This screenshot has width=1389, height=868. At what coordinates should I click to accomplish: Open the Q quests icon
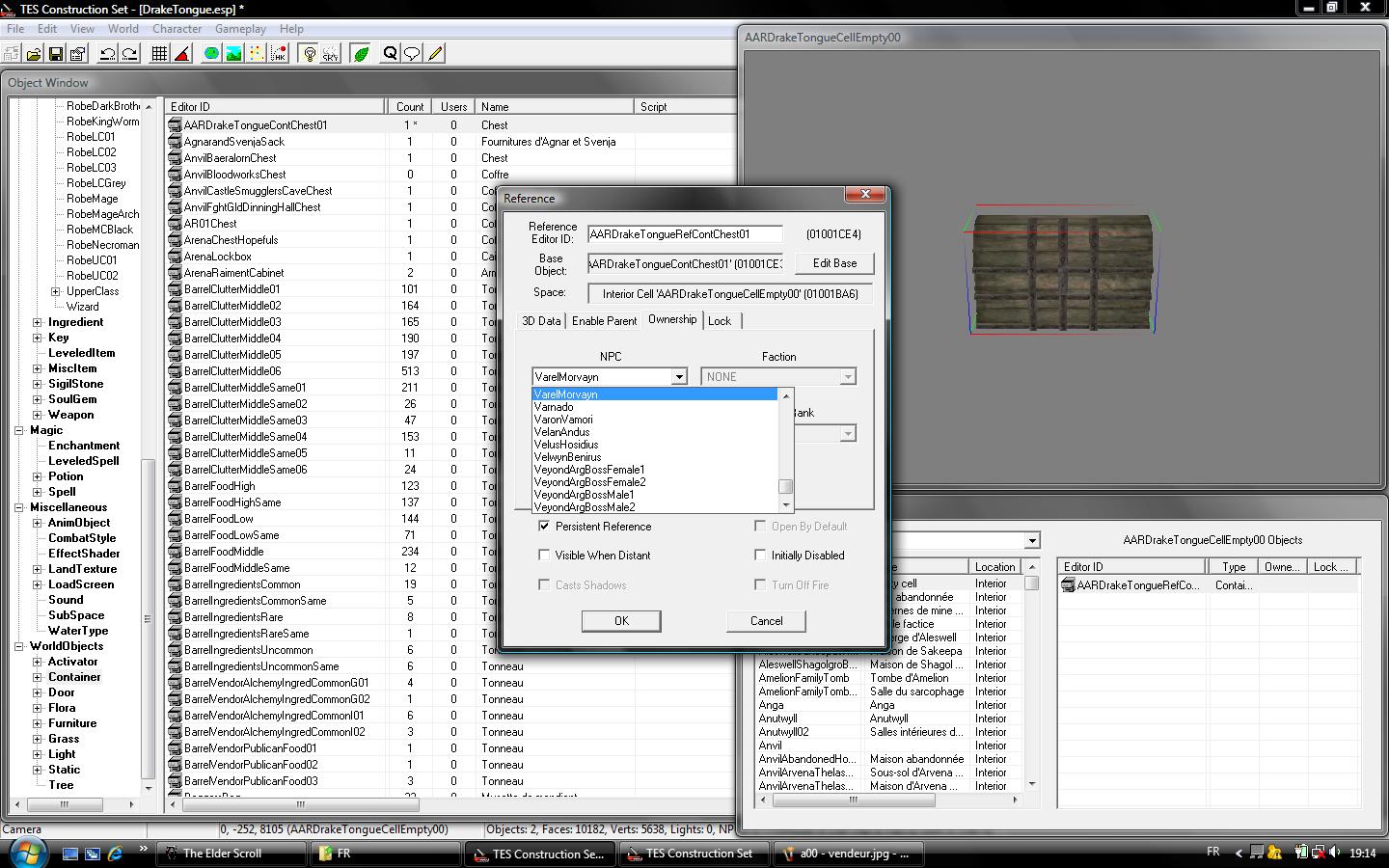pos(391,54)
